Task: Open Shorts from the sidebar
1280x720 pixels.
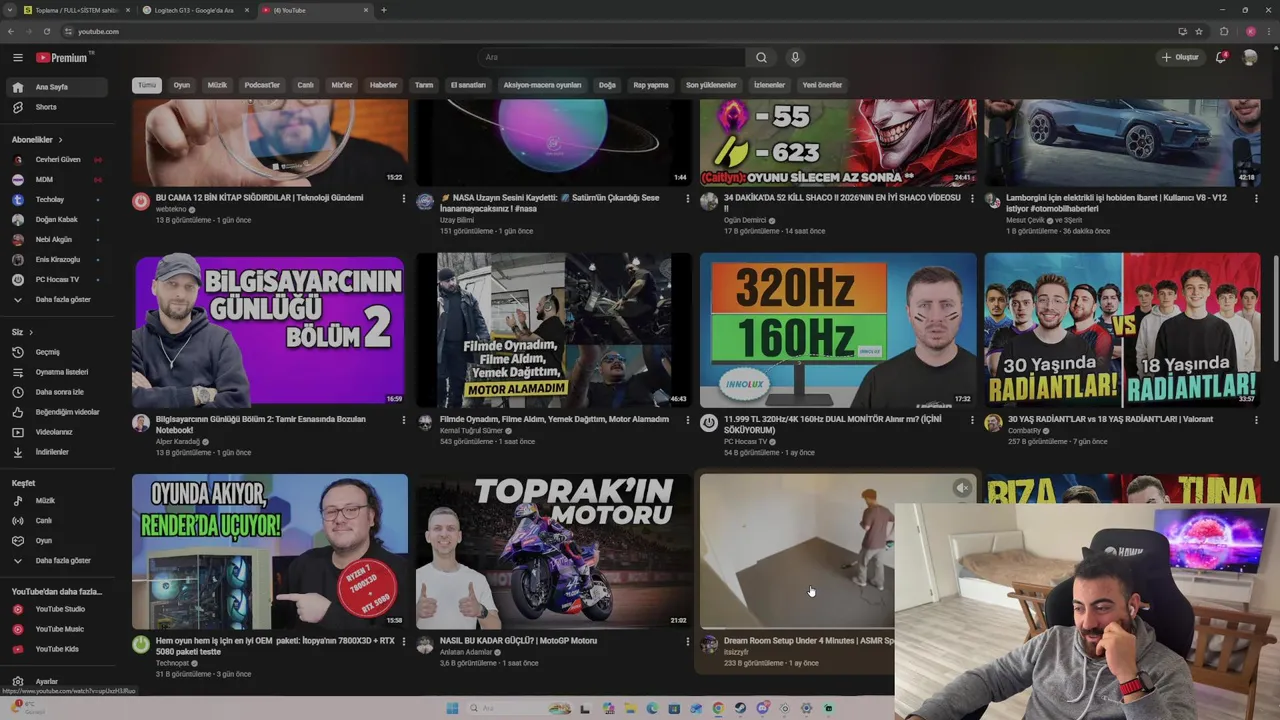Action: [58, 107]
